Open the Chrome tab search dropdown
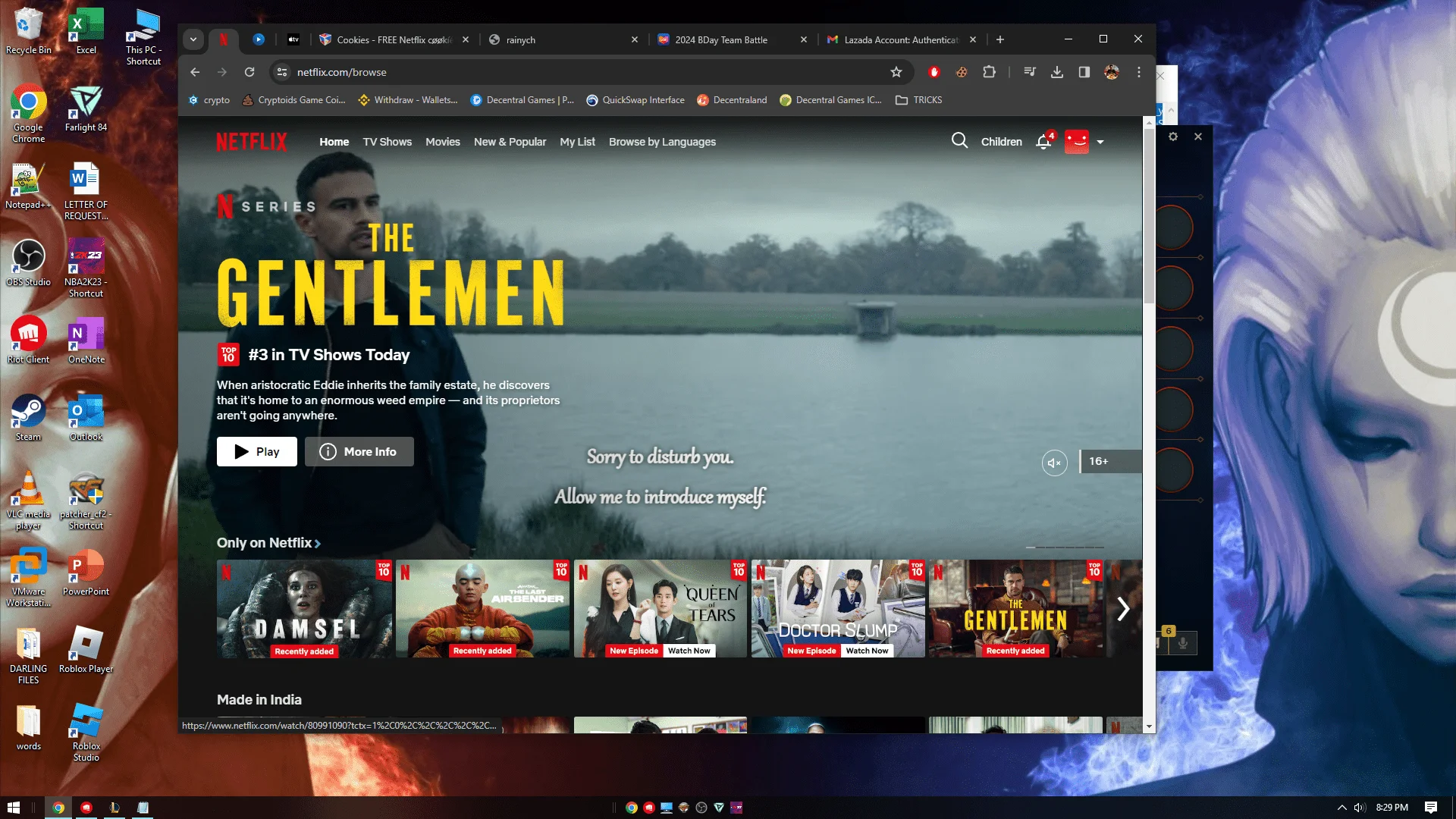Image resolution: width=1456 pixels, height=819 pixels. (x=193, y=39)
